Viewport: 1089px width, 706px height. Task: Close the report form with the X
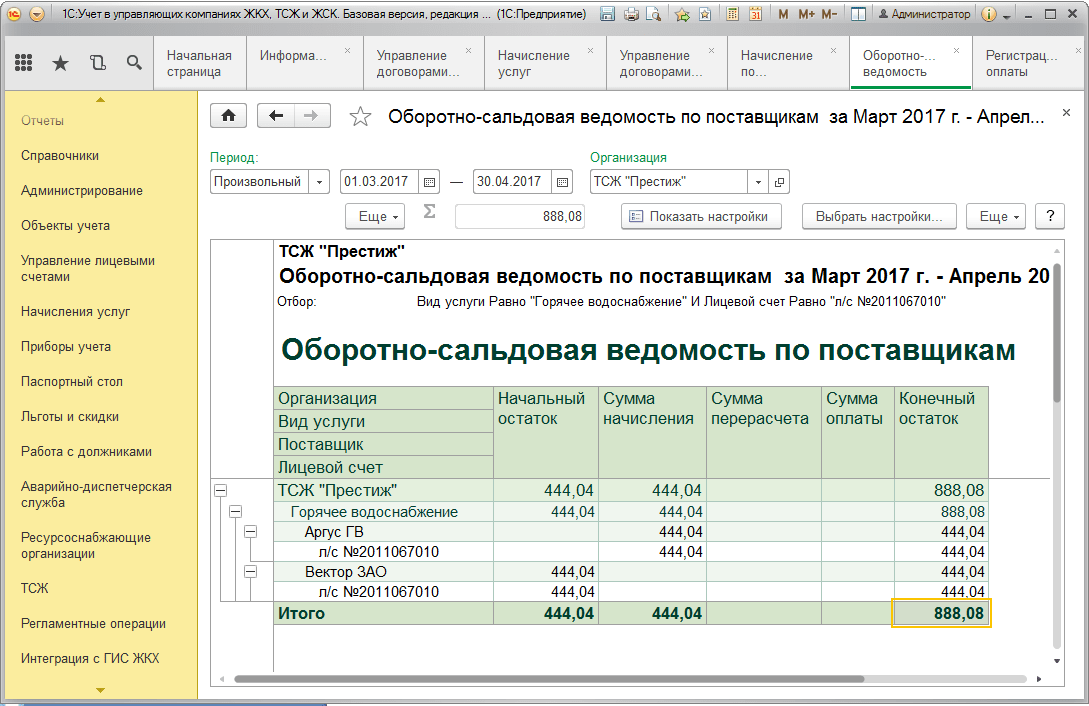tap(1066, 112)
